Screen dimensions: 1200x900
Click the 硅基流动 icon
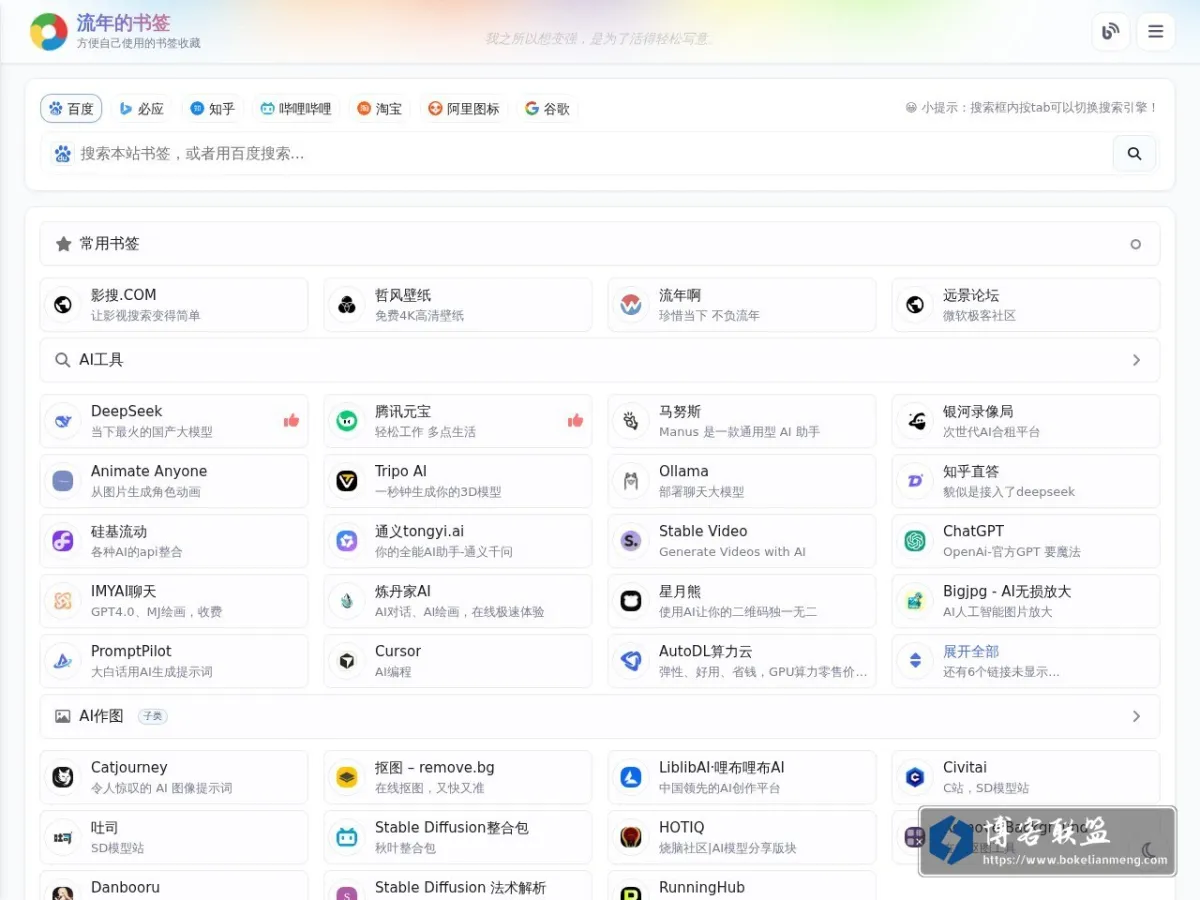[63, 541]
